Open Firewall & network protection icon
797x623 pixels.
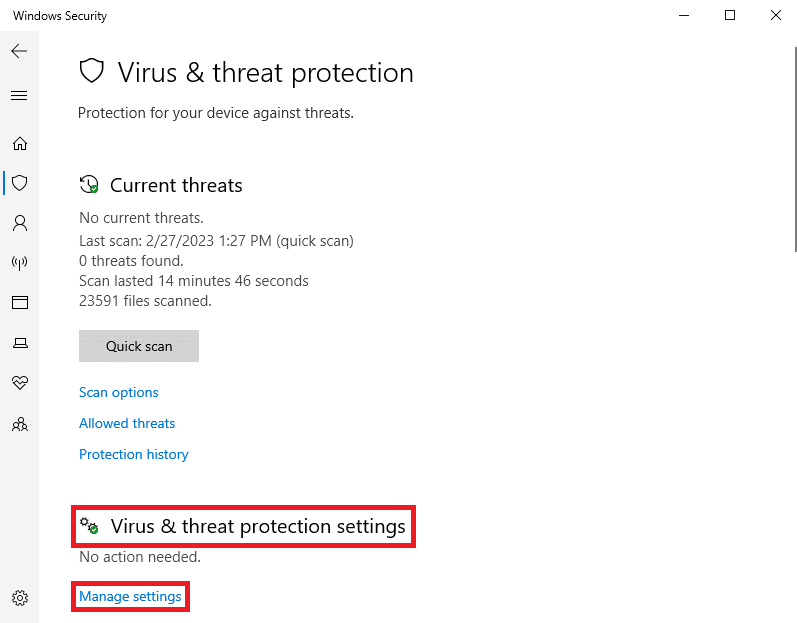pos(20,263)
